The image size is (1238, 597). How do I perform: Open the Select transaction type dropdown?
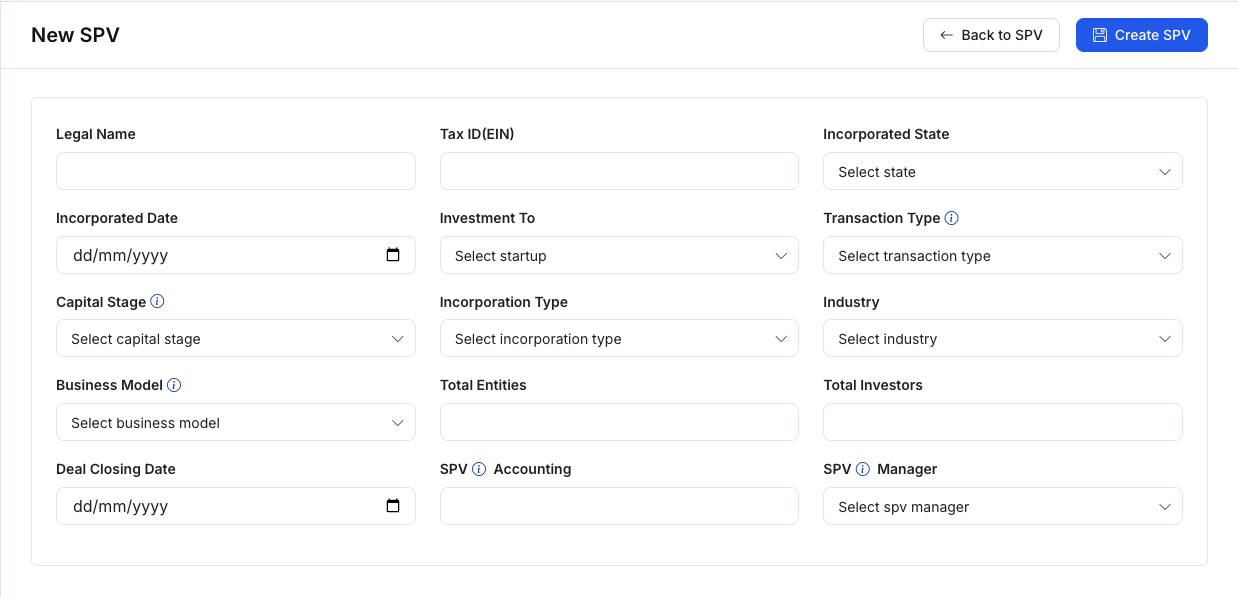click(1002, 256)
